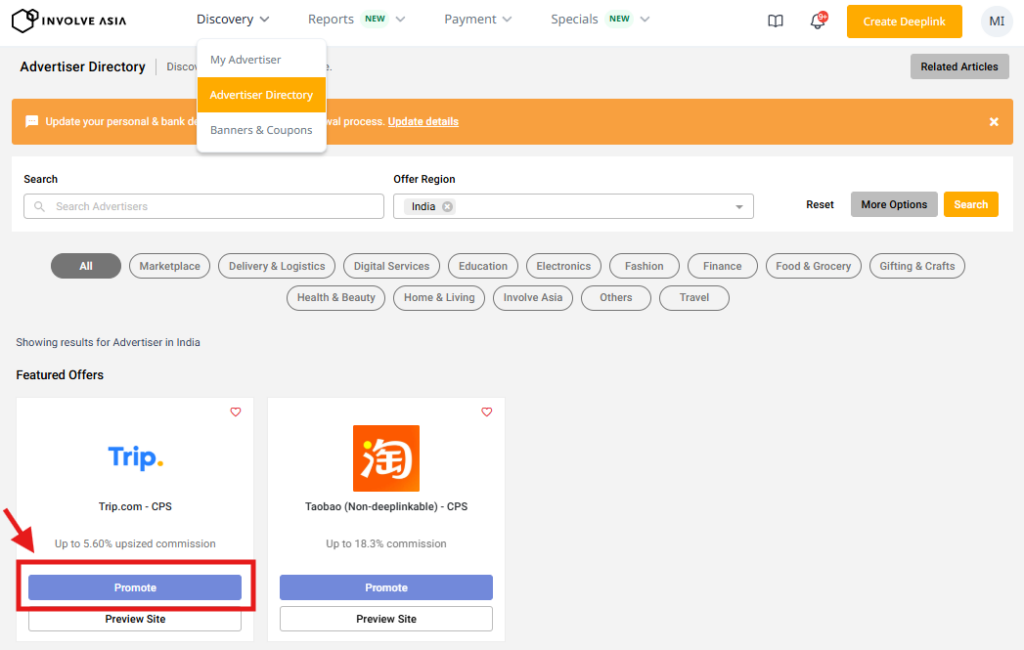The width and height of the screenshot is (1024, 650).
Task: Dismiss the orange update details banner
Action: coord(993,121)
